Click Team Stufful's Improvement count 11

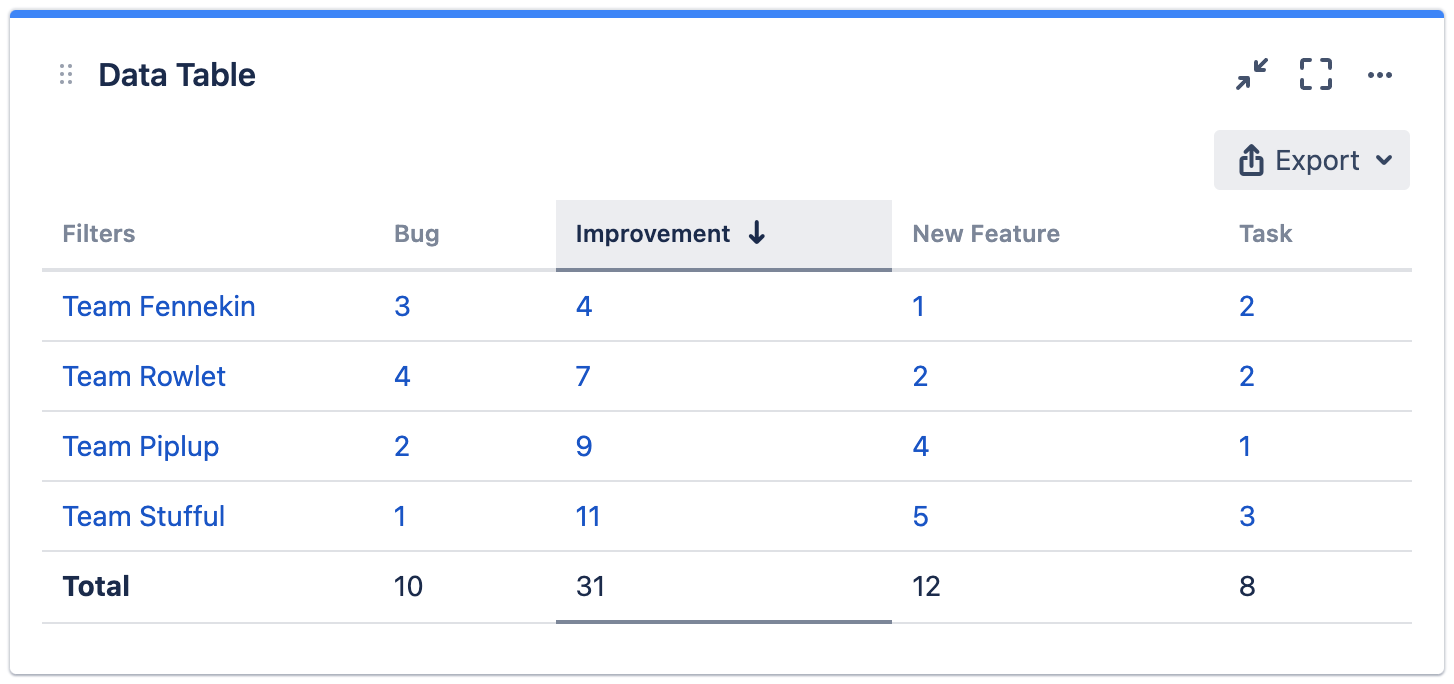point(588,516)
